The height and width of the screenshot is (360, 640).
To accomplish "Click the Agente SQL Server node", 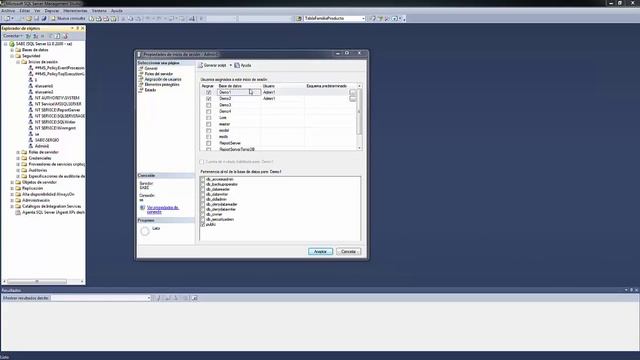I will (53, 213).
